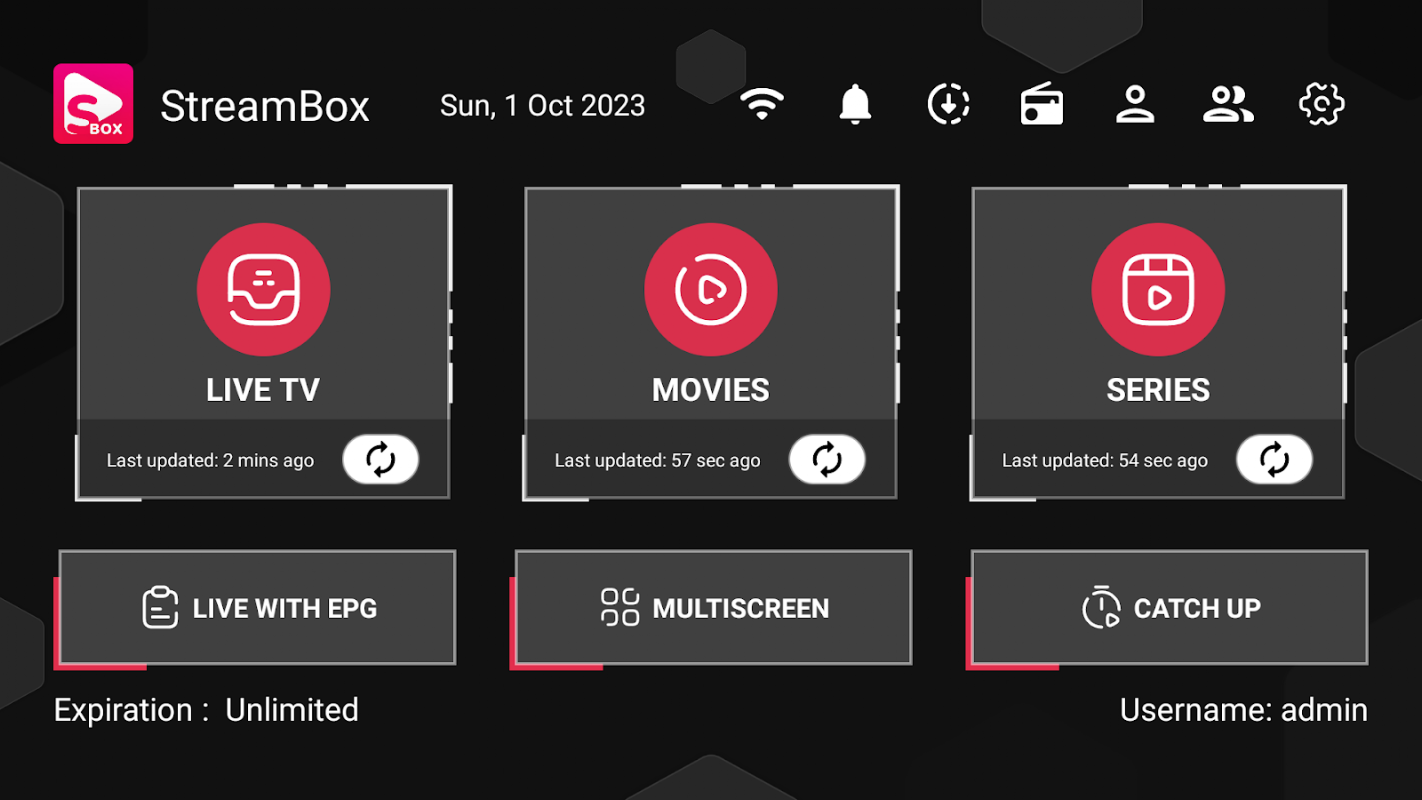This screenshot has height=800, width=1422.
Task: Click the Username: admin text
Action: pyautogui.click(x=1244, y=710)
